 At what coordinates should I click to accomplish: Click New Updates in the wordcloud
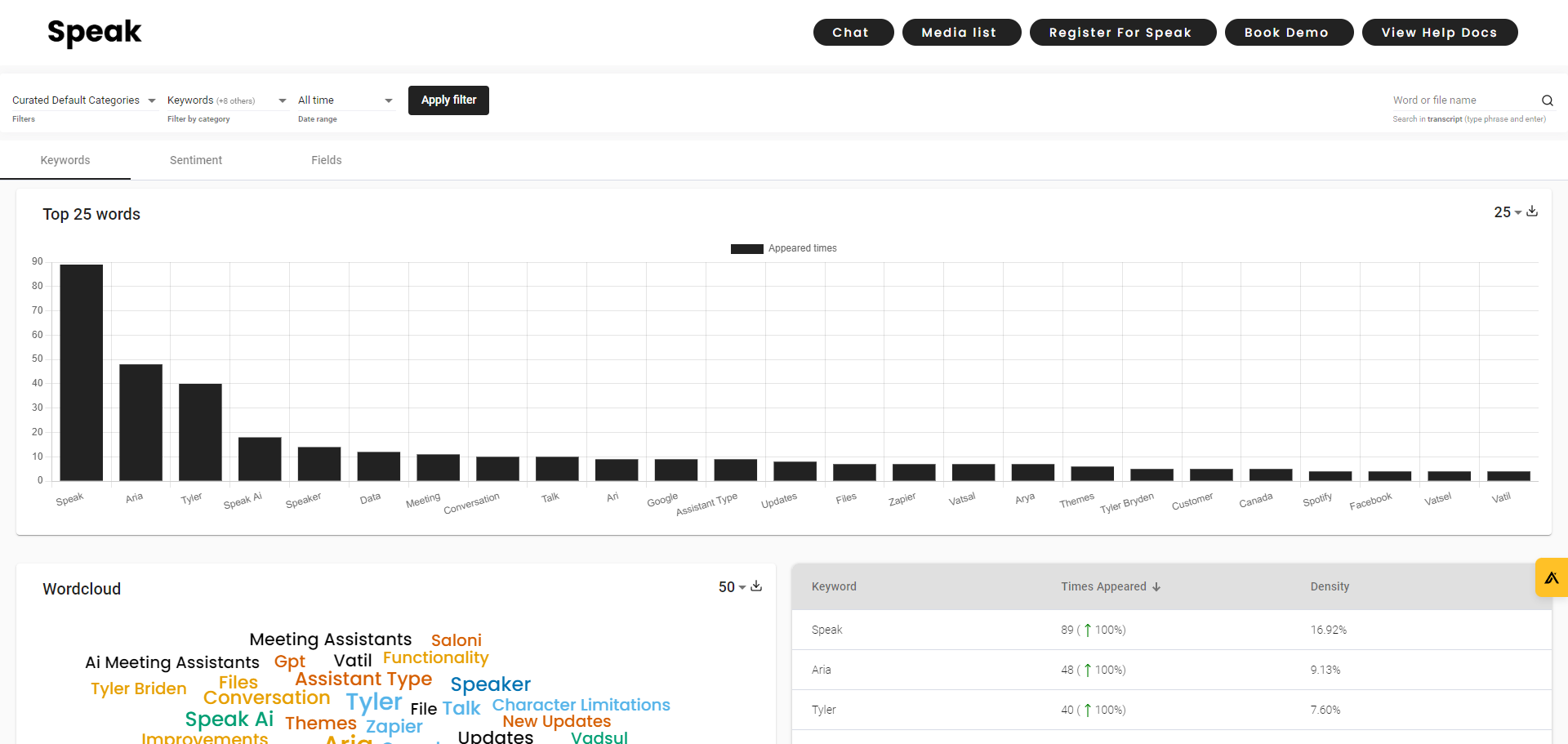[557, 721]
